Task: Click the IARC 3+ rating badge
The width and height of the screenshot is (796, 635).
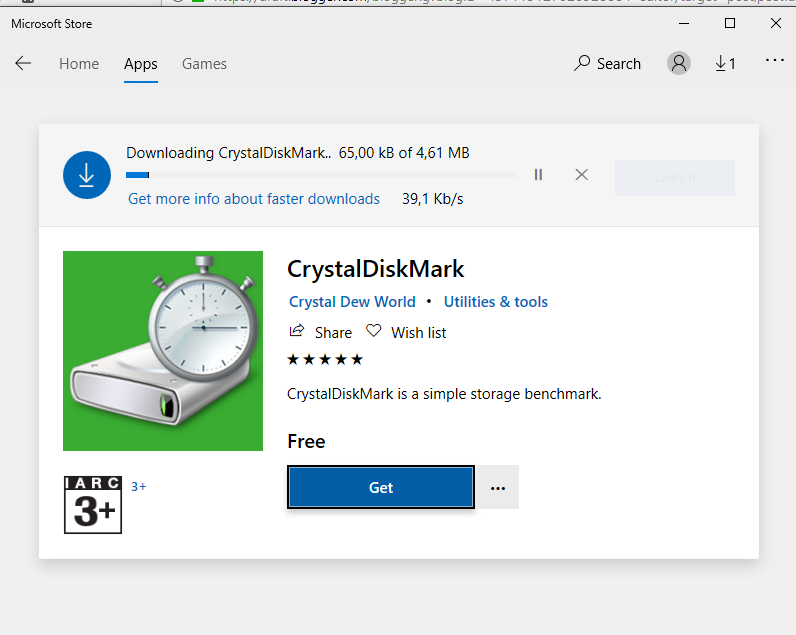Action: tap(93, 505)
